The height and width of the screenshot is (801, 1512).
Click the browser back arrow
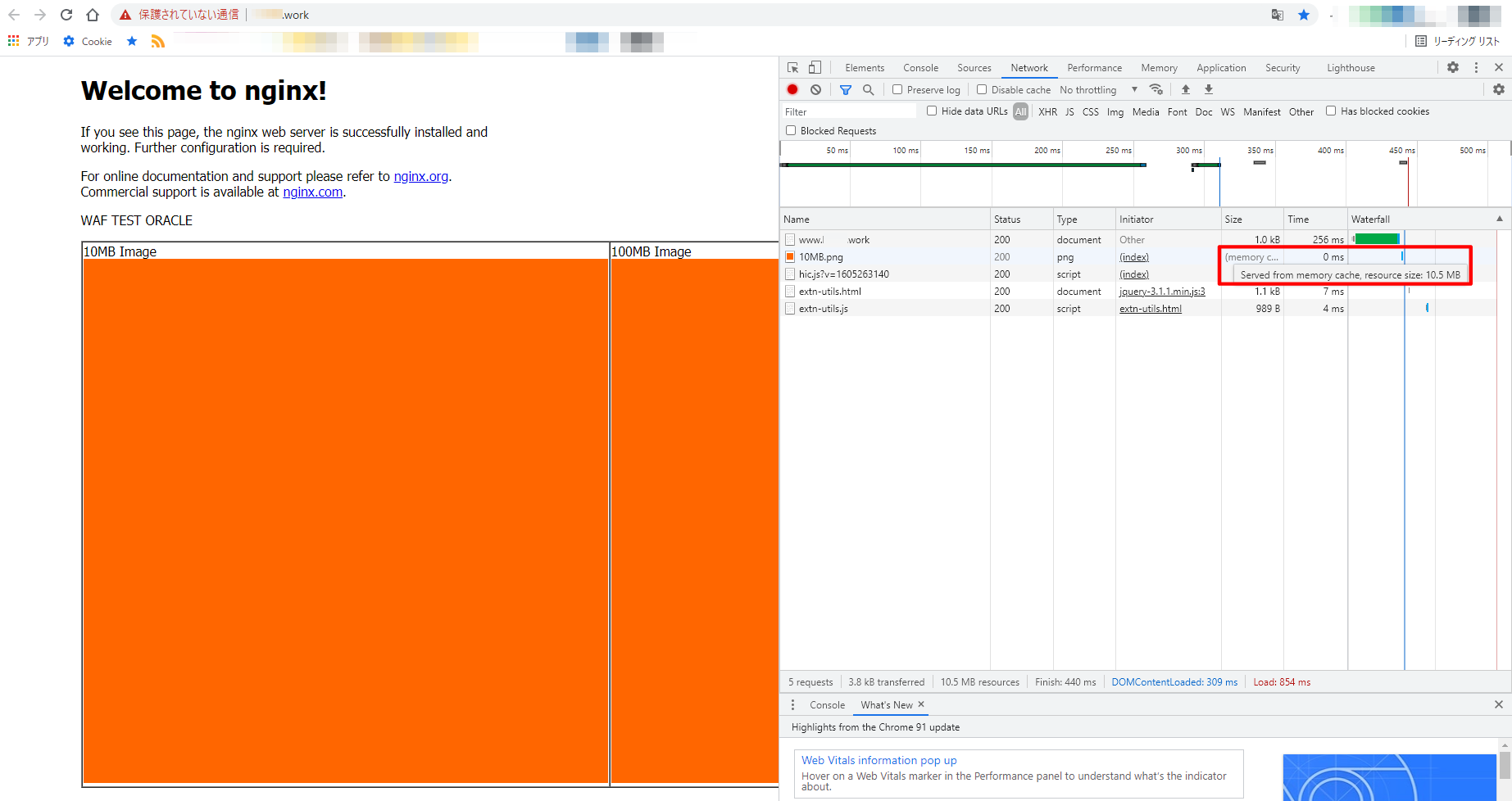[x=14, y=15]
